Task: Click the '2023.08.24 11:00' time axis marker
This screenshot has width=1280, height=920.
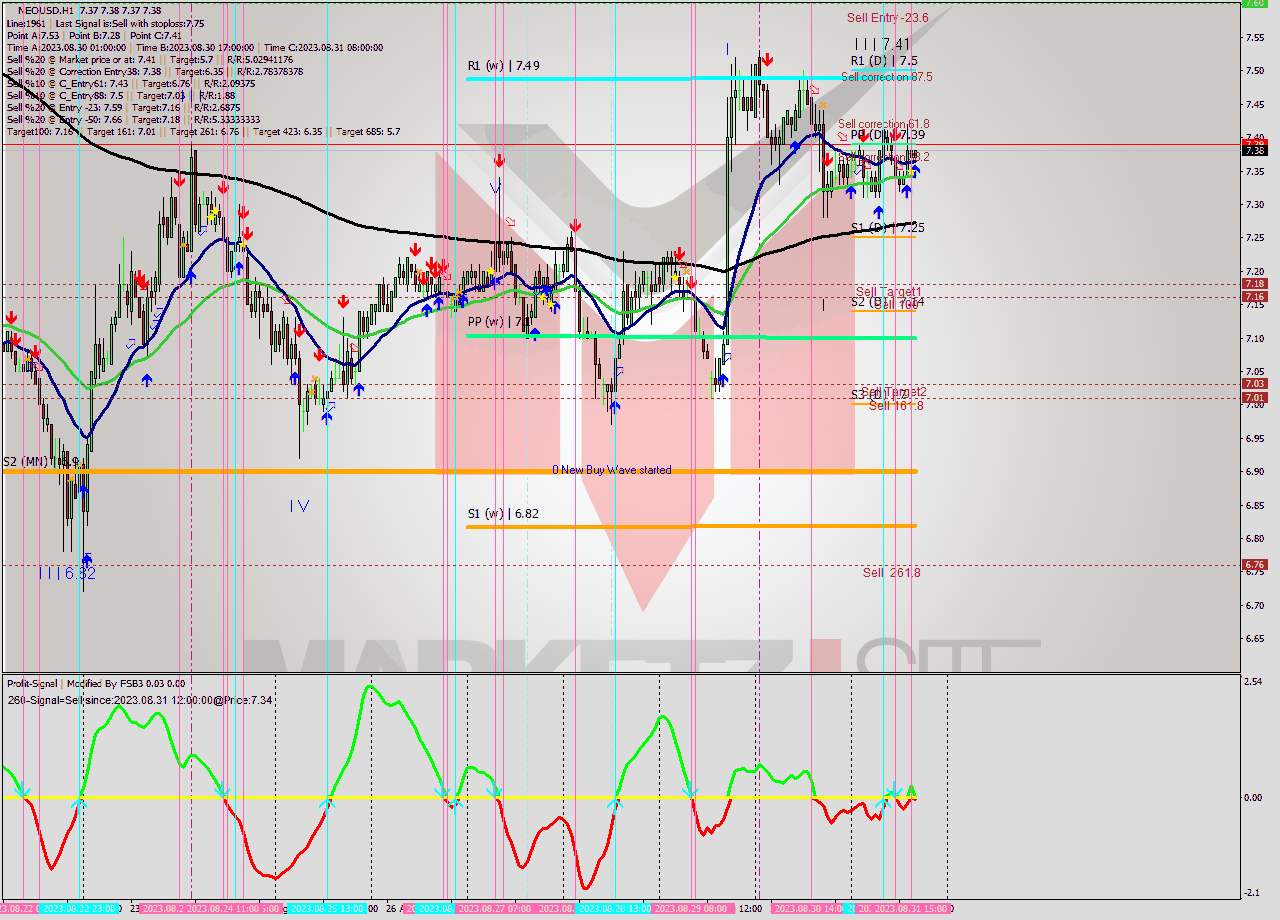Action: pos(223,909)
